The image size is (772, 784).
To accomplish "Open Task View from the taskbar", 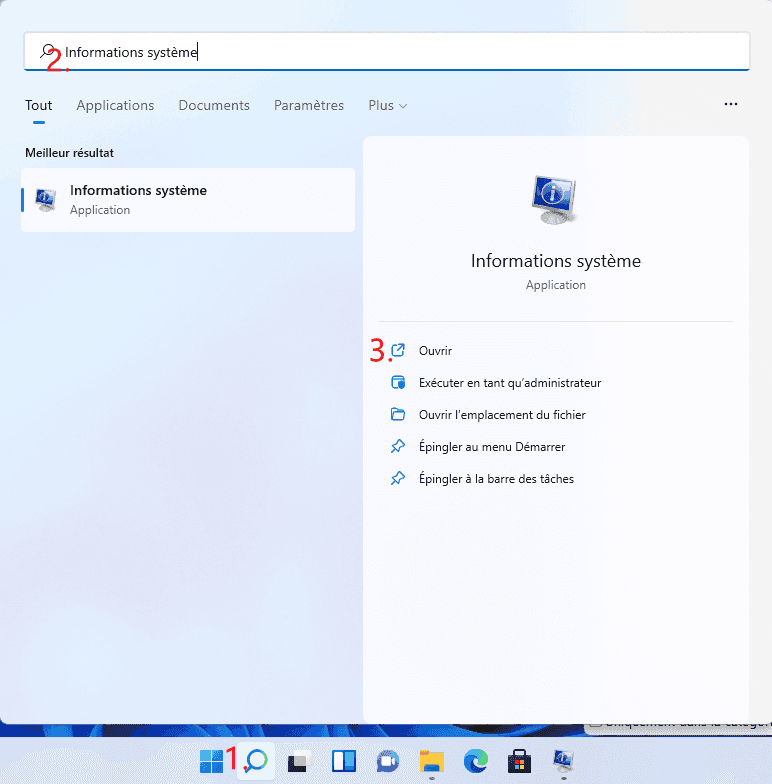I will click(299, 761).
